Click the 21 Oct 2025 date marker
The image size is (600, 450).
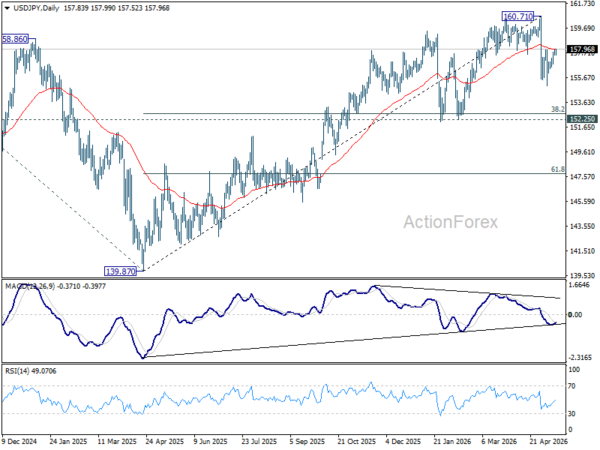(357, 442)
